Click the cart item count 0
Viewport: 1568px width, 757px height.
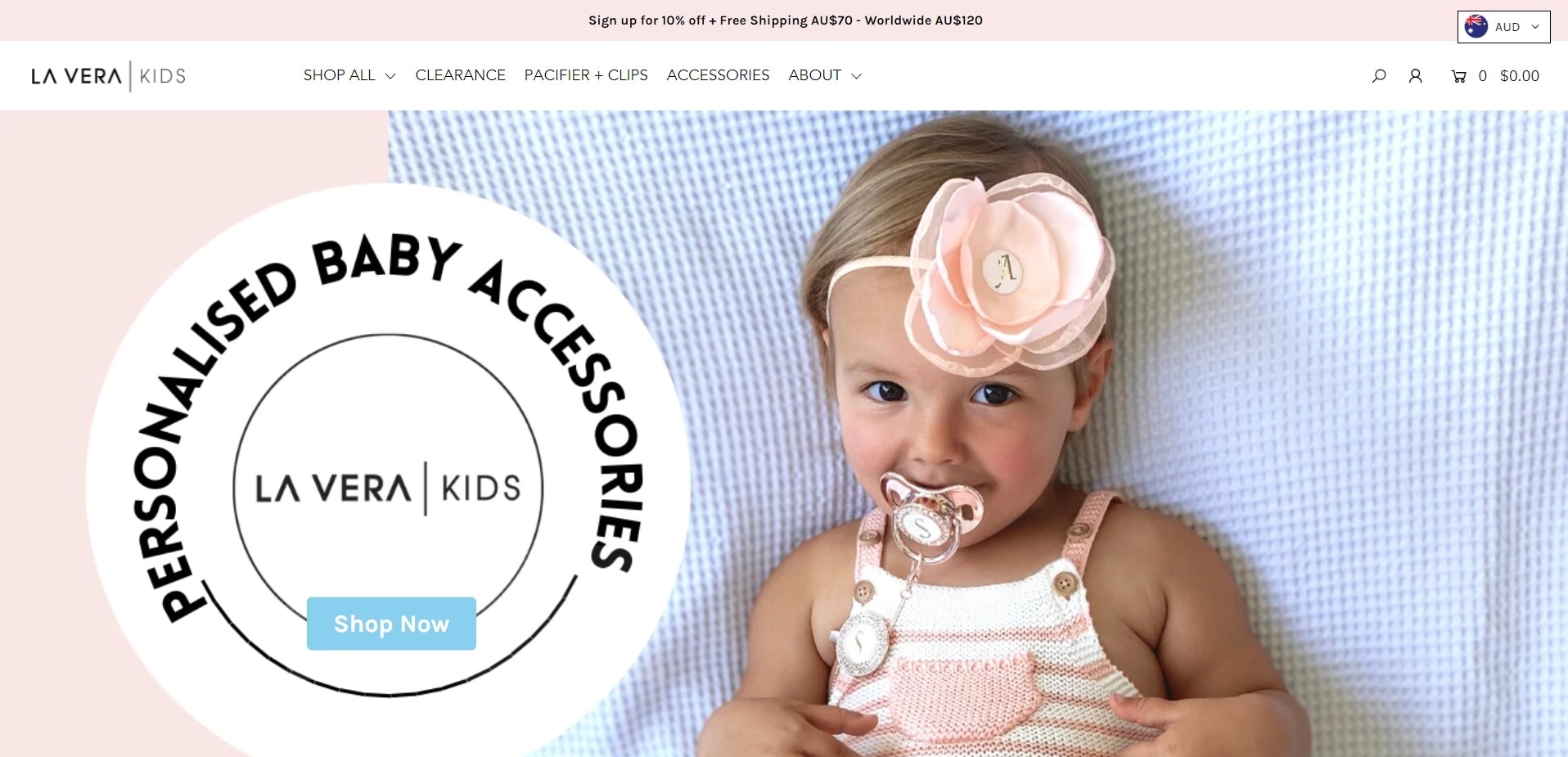[1482, 76]
